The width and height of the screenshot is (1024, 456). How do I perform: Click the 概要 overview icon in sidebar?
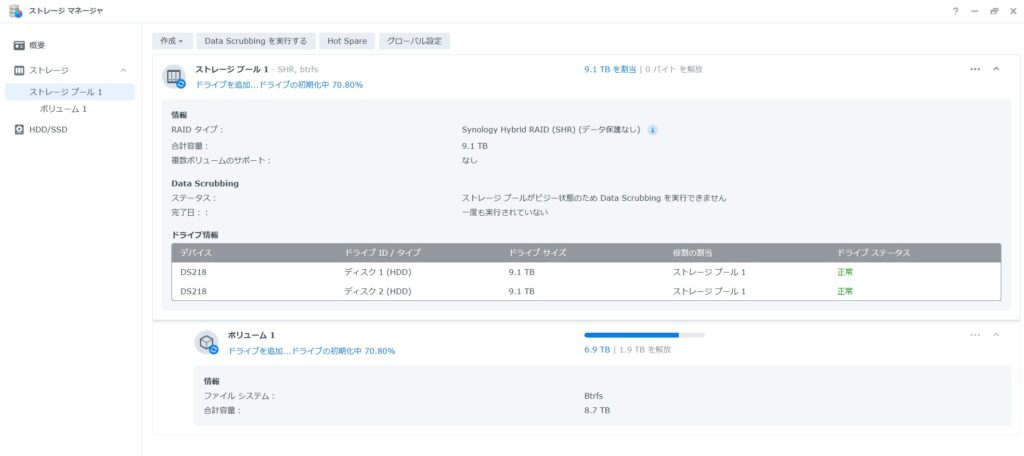[19, 46]
